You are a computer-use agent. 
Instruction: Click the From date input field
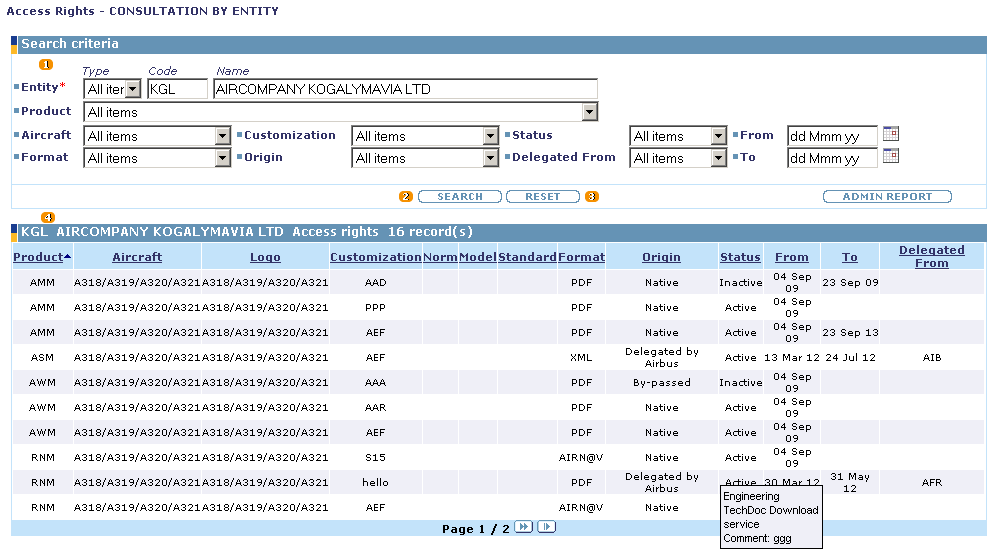coord(832,136)
